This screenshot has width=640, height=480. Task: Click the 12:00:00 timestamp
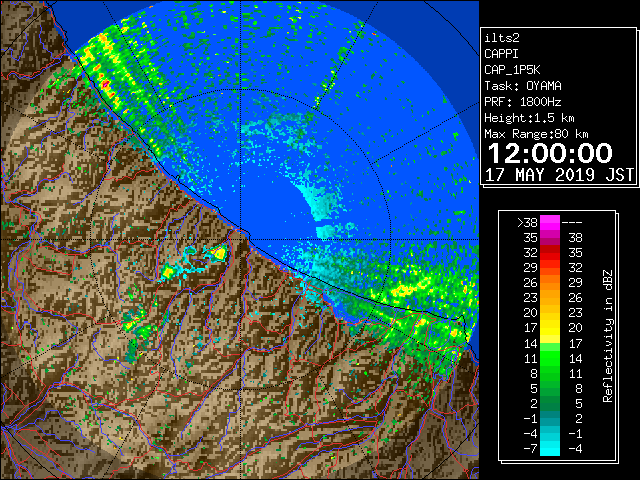coord(550,153)
